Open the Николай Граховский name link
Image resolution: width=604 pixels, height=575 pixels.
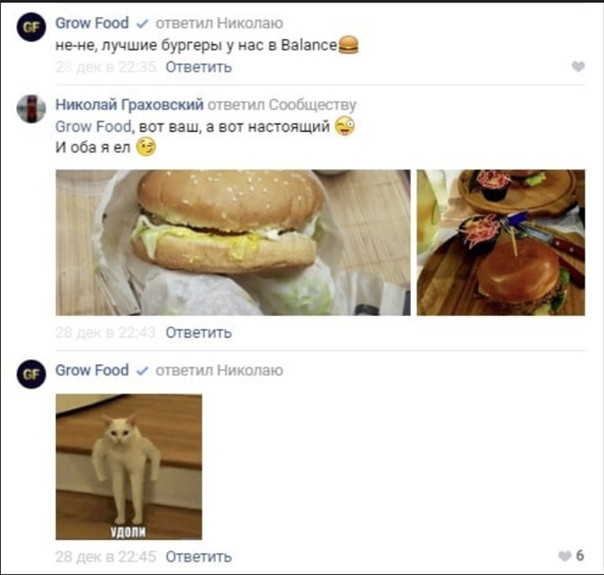pos(129,105)
